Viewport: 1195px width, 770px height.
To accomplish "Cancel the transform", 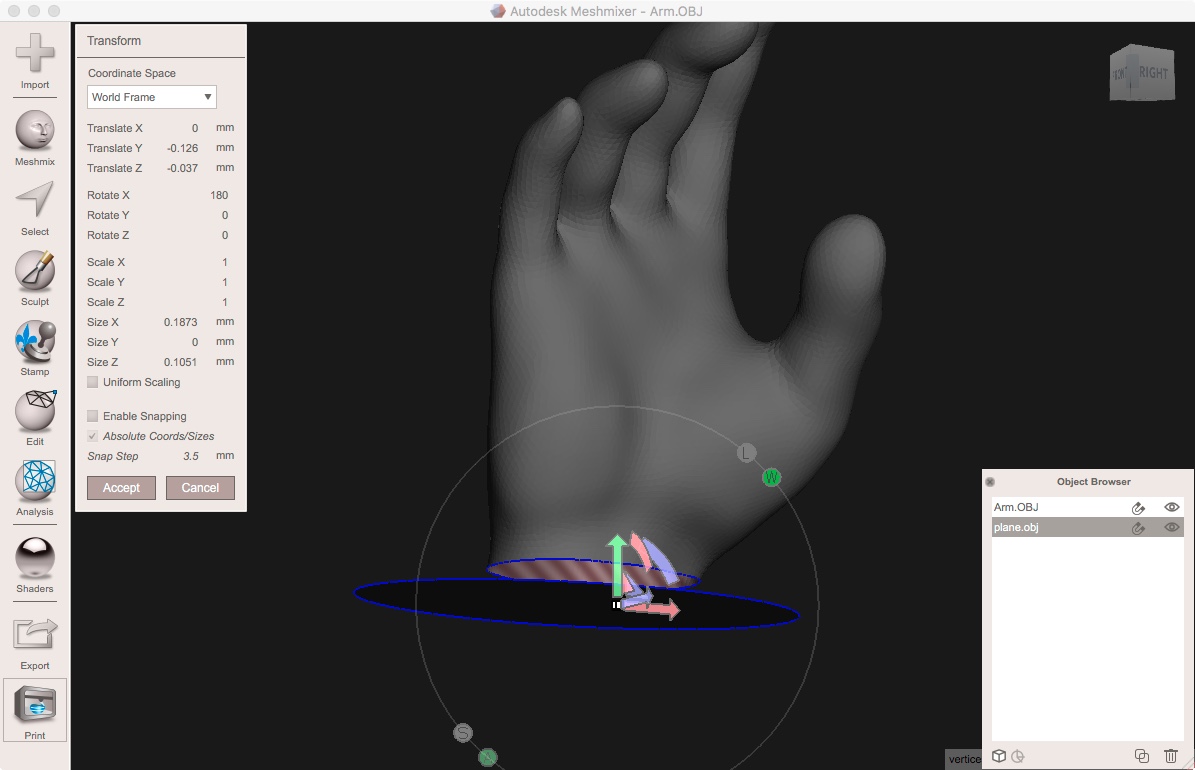I will click(x=200, y=488).
